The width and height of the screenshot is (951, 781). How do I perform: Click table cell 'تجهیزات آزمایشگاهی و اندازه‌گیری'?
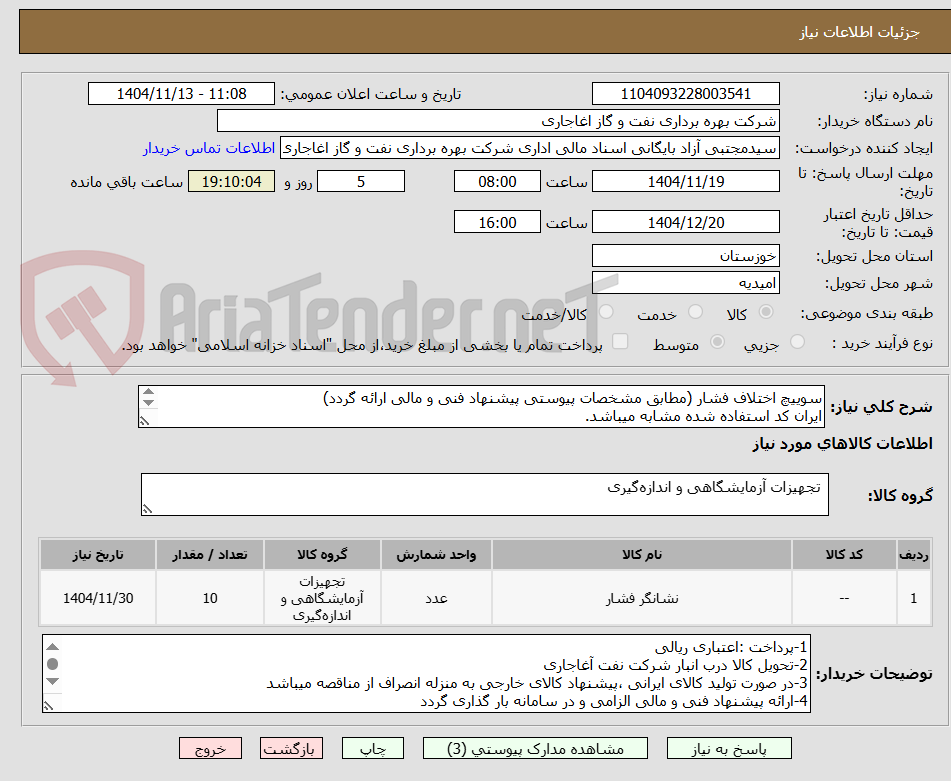pyautogui.click(x=322, y=598)
